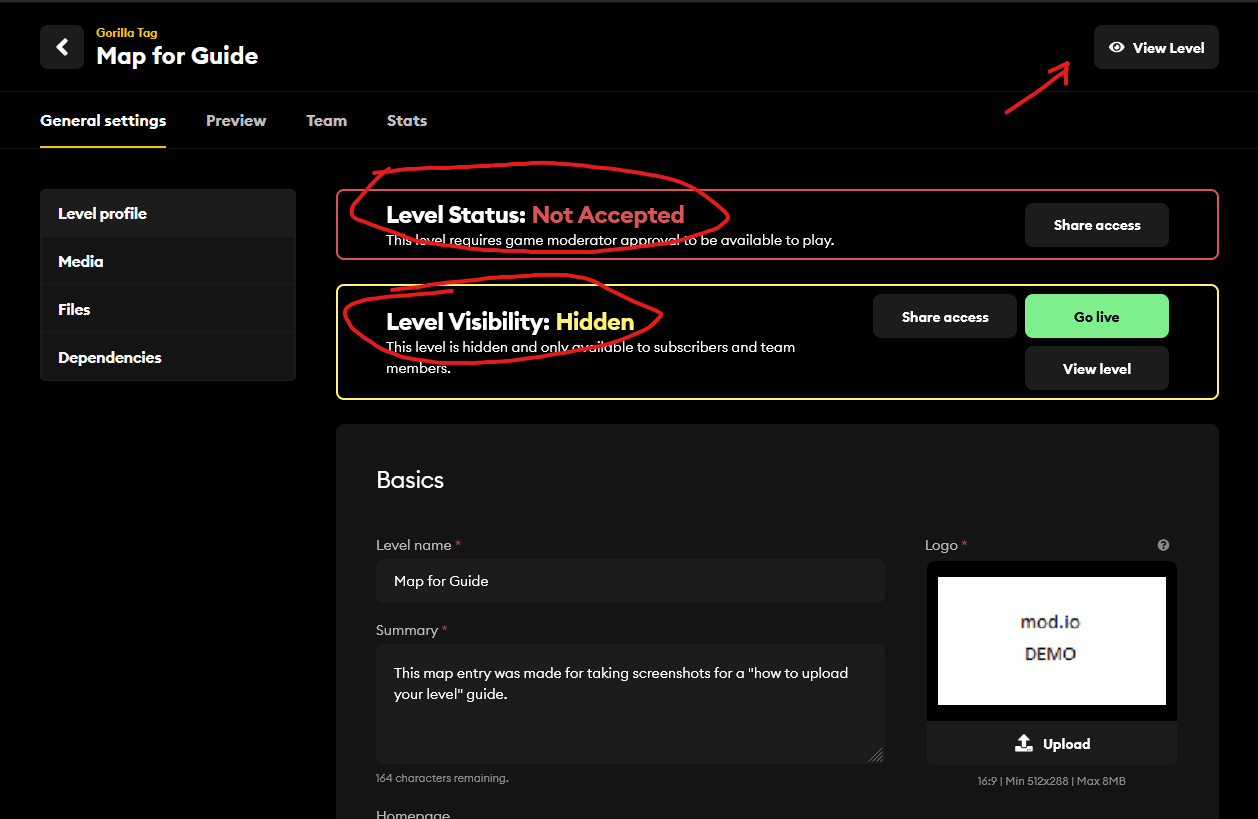Open the Team tab
This screenshot has height=819, width=1258.
(326, 121)
